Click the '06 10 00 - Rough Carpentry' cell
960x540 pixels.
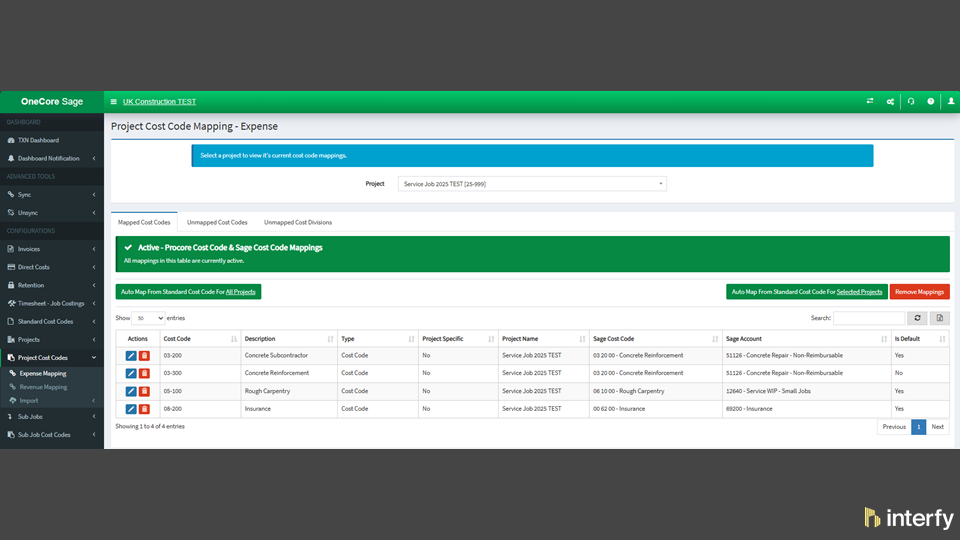point(655,391)
